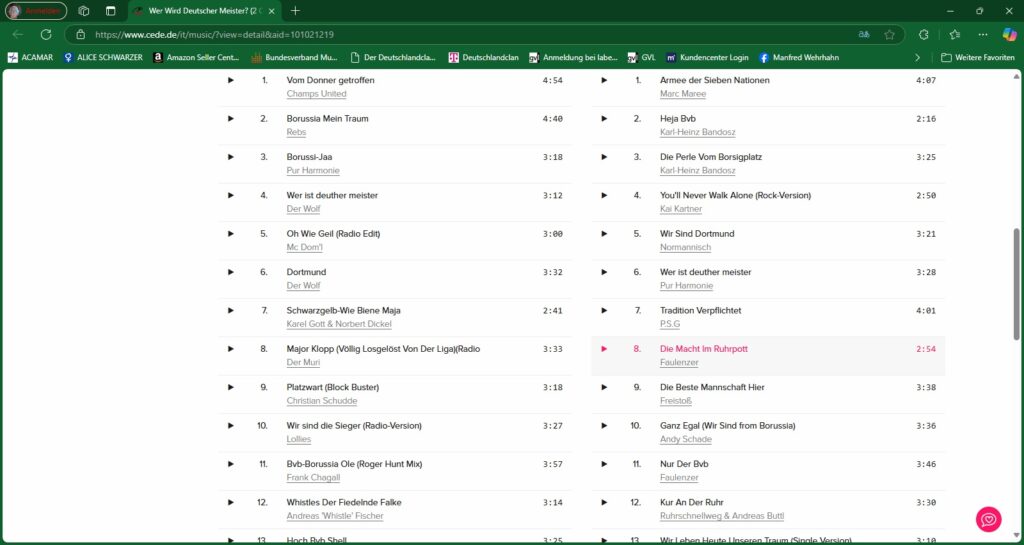Open the Copilot icon in toolbar
1024x545 pixels.
click(1009, 35)
